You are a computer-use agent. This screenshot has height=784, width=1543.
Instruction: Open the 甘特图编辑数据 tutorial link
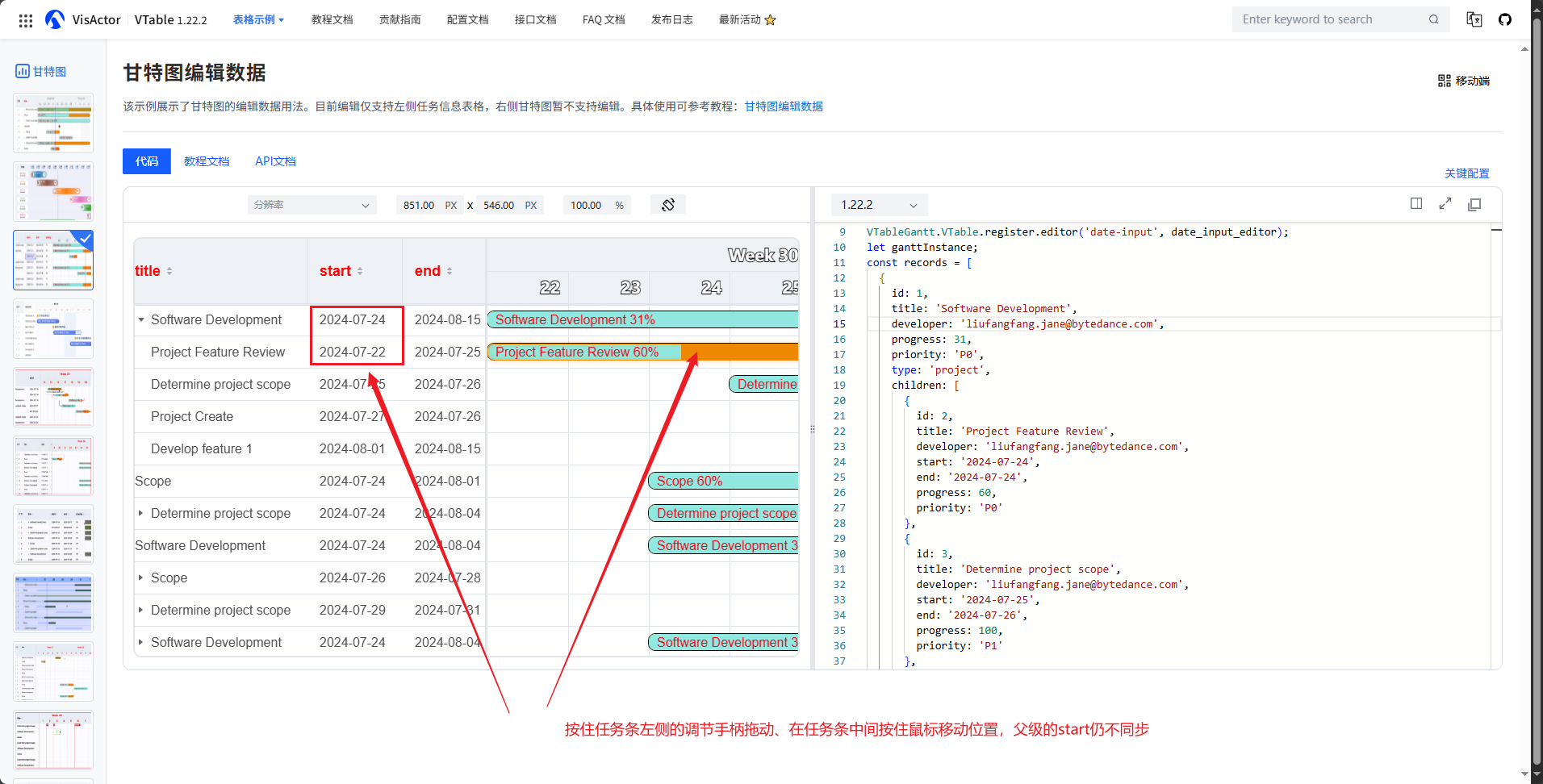point(784,106)
